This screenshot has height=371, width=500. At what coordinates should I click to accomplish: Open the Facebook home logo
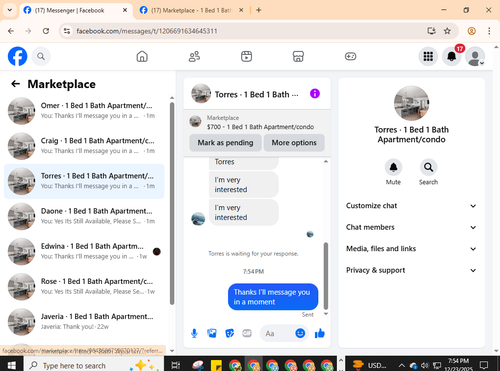coord(17,56)
